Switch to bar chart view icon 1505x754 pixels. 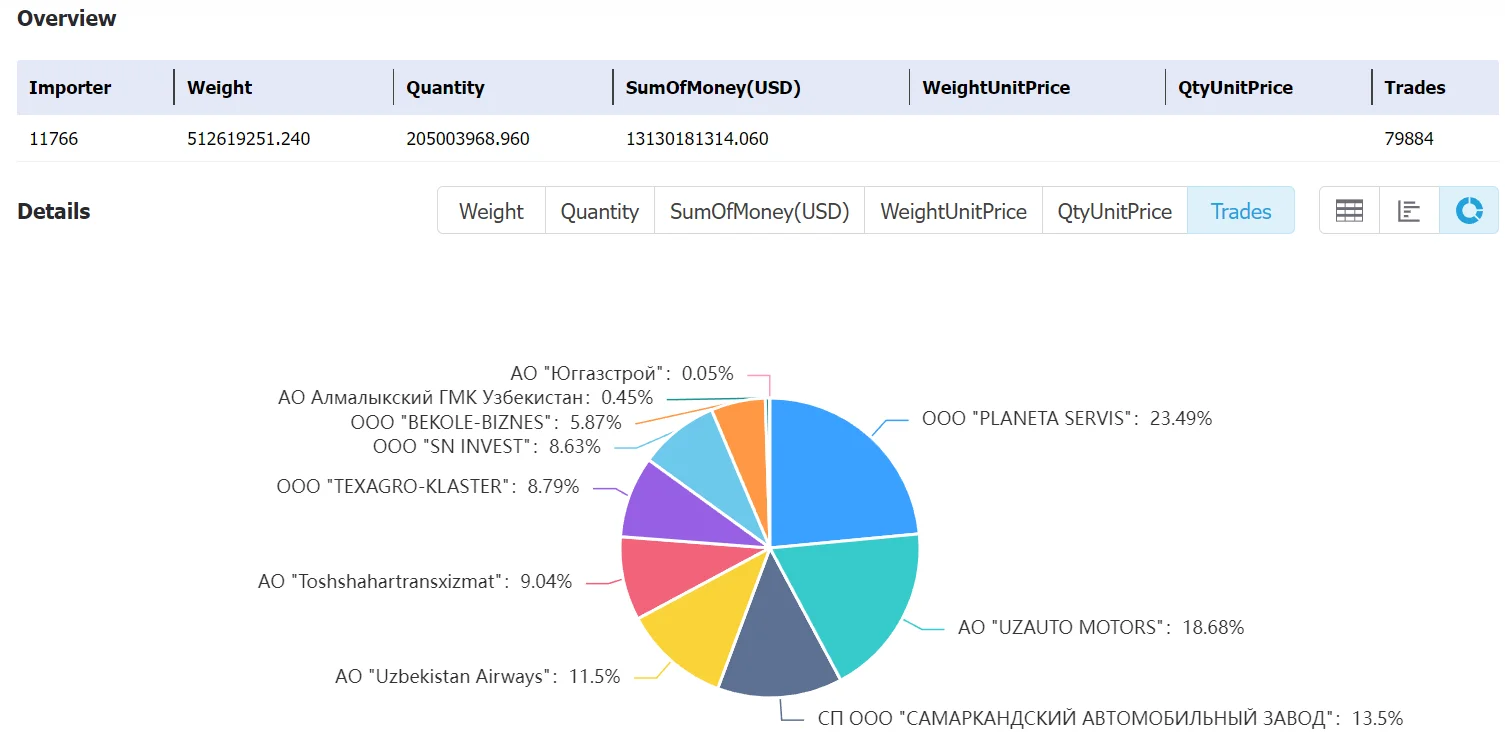pyautogui.click(x=1409, y=211)
